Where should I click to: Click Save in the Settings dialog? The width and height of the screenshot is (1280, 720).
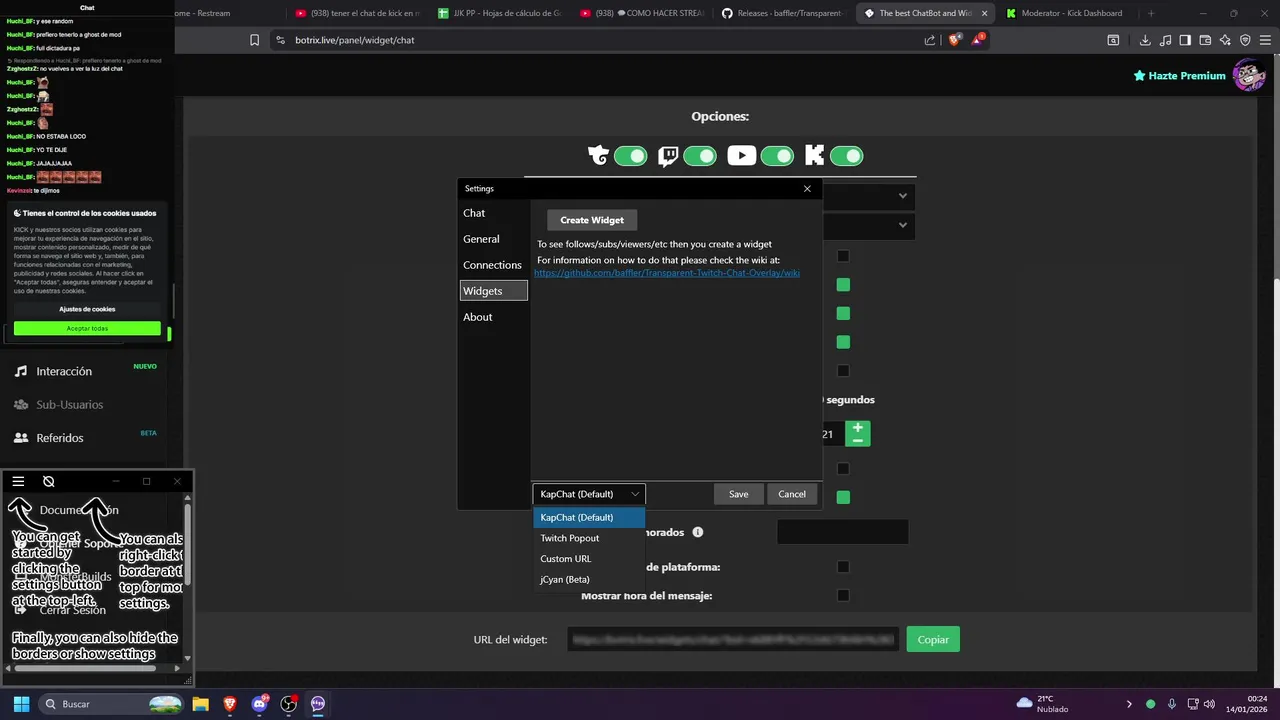click(x=738, y=494)
